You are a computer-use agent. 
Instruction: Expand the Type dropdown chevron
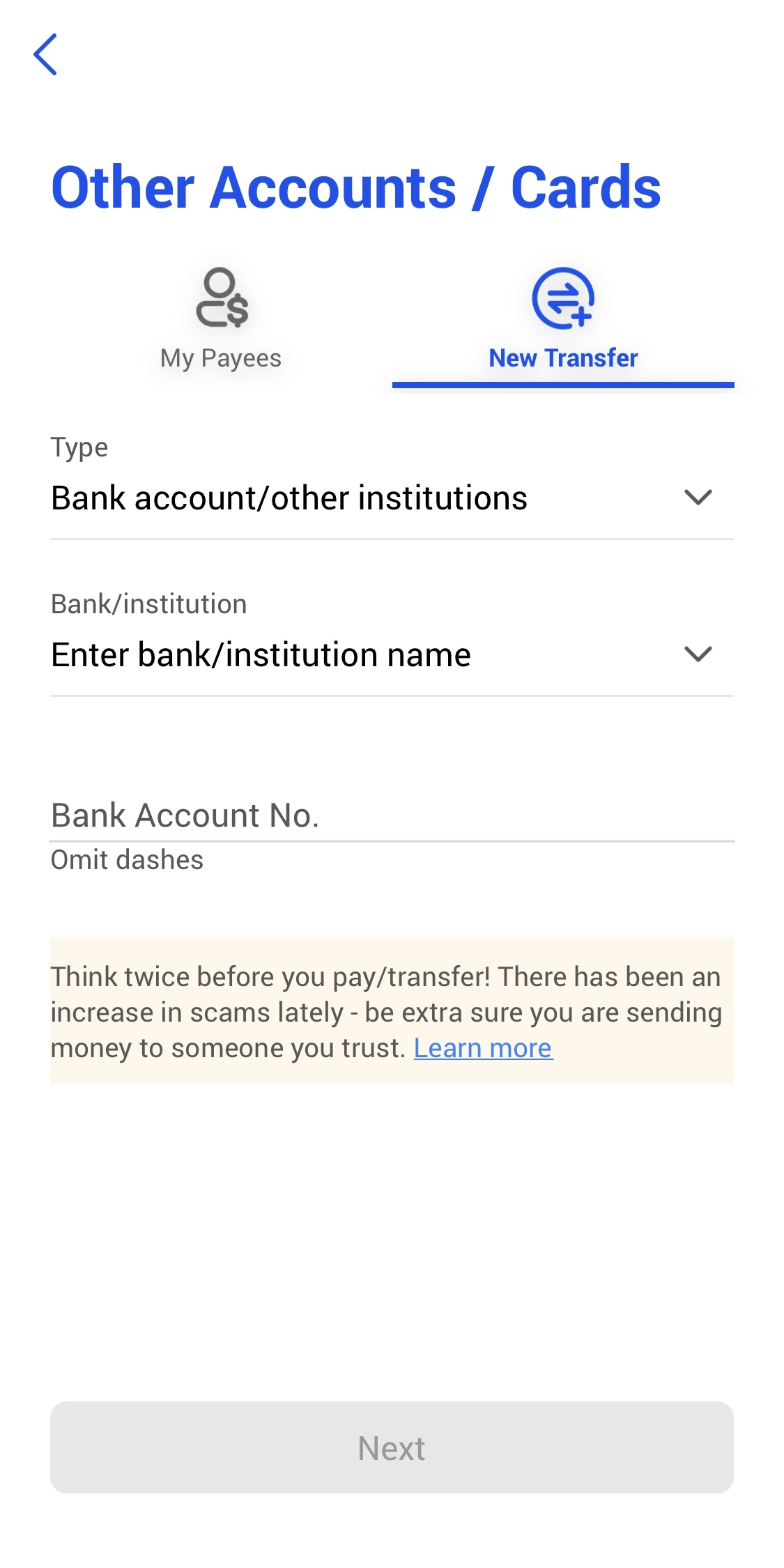[x=698, y=498]
